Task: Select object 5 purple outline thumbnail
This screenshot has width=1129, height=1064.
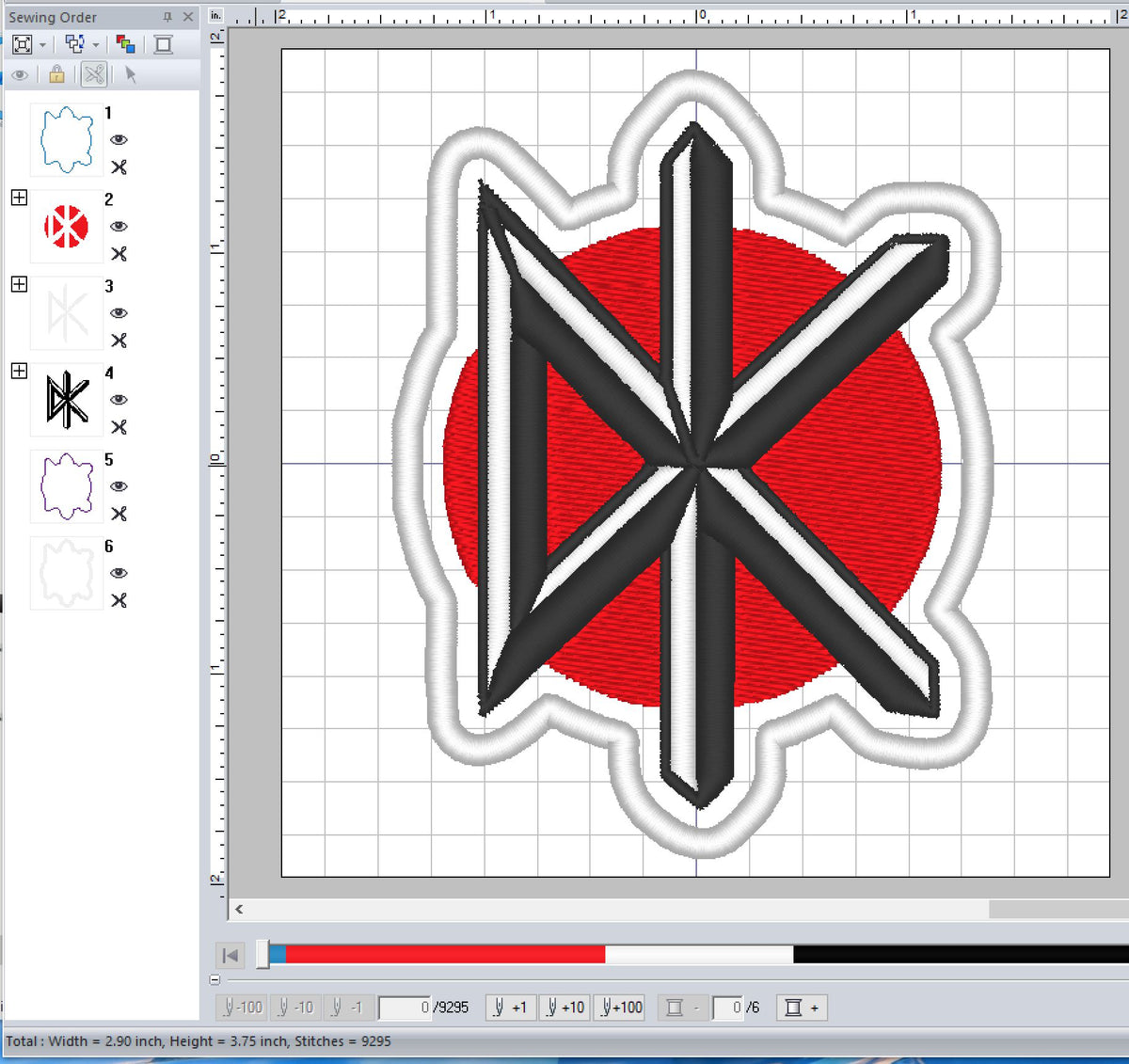Action: point(67,485)
